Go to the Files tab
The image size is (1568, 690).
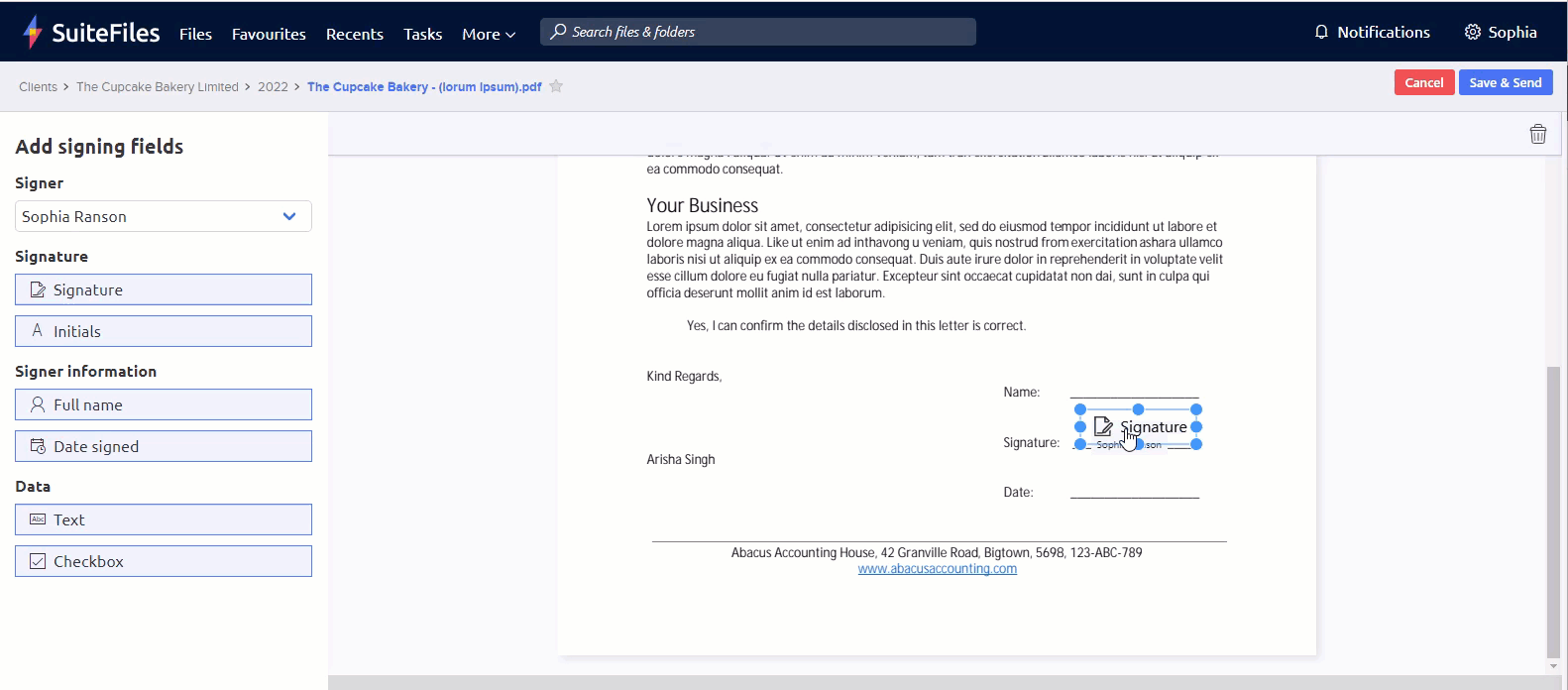195,34
